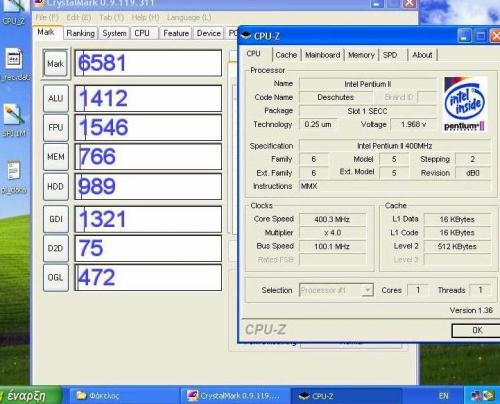Run the D2D benchmark button

tap(56, 248)
